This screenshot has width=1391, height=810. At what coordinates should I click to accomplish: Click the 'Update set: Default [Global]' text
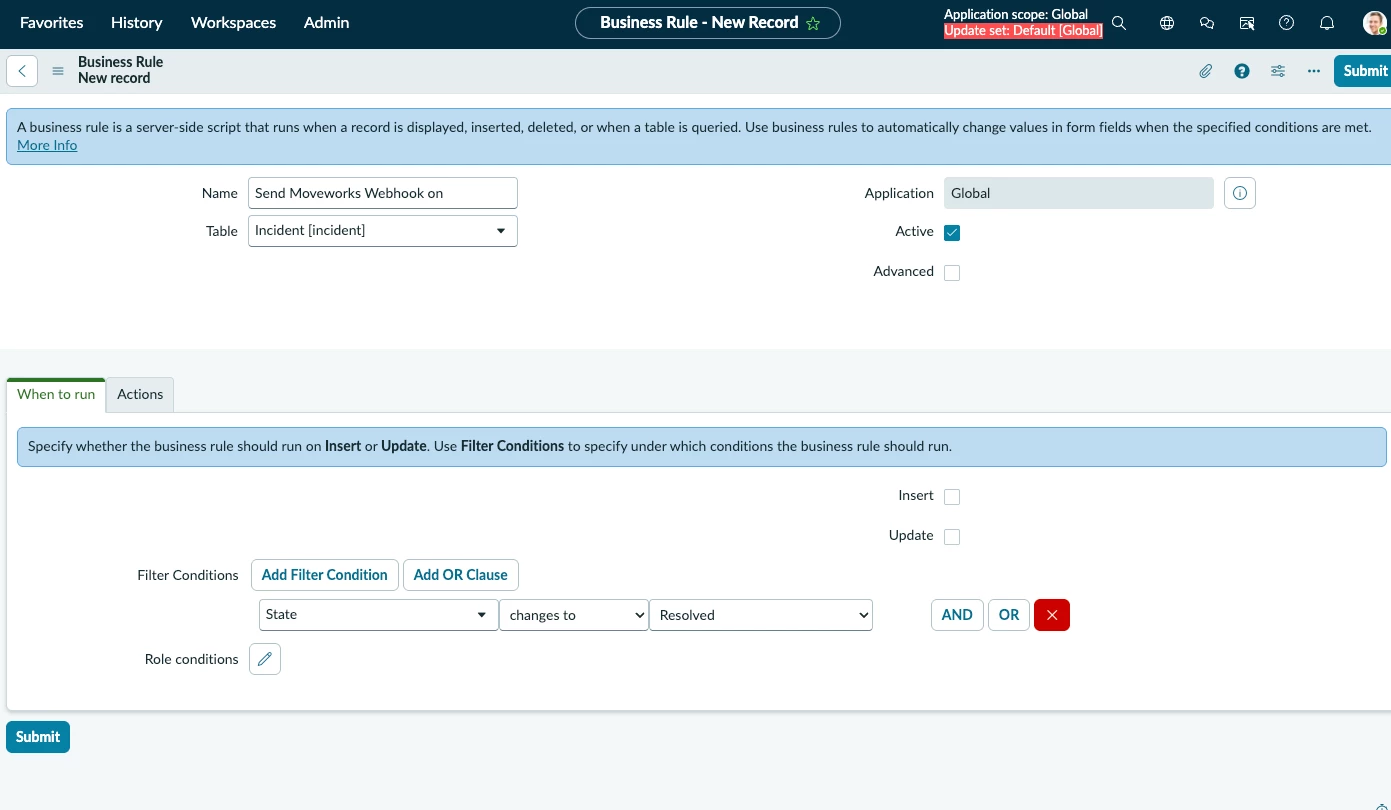[x=1023, y=31]
